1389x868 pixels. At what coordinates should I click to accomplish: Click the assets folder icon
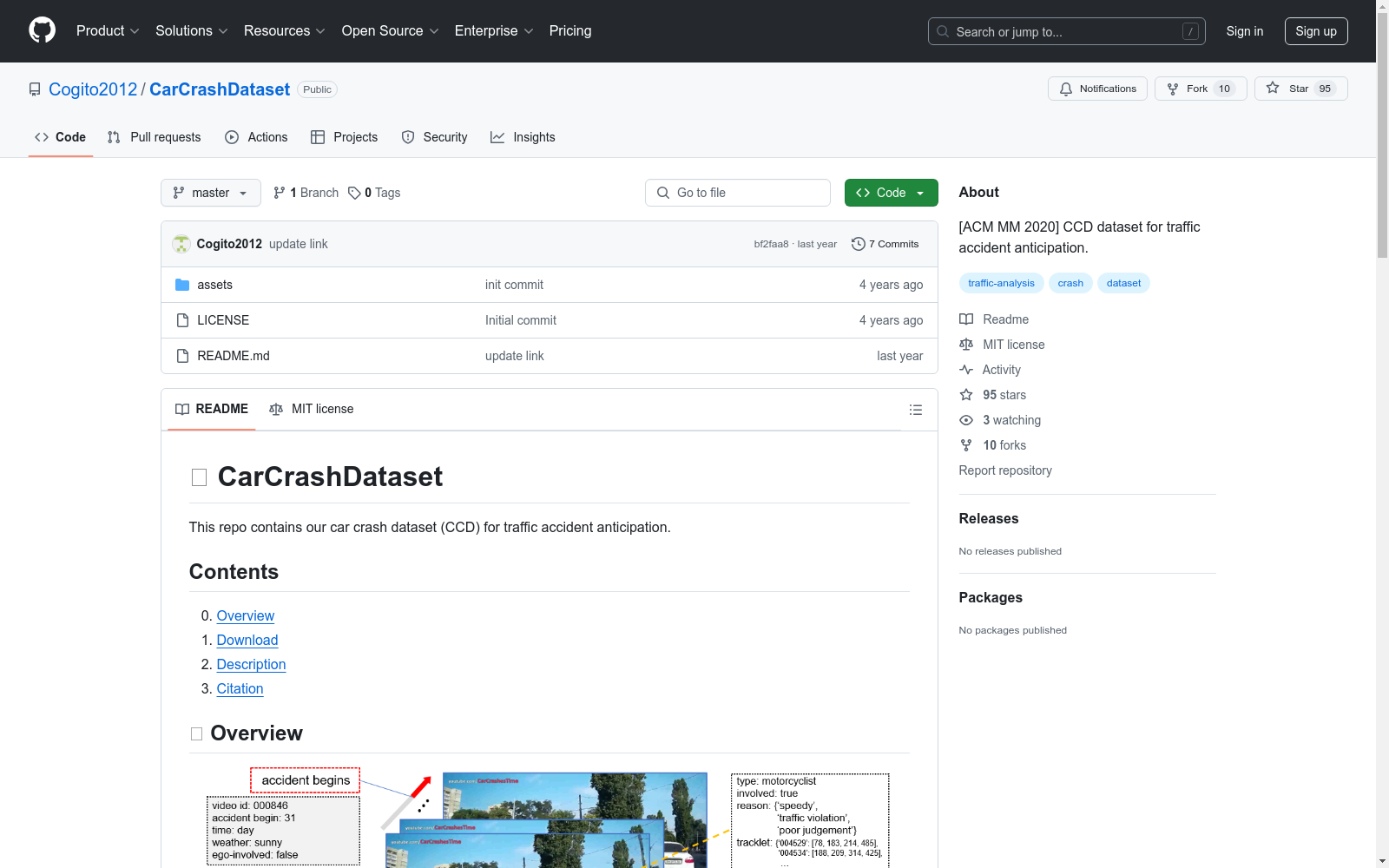182,285
